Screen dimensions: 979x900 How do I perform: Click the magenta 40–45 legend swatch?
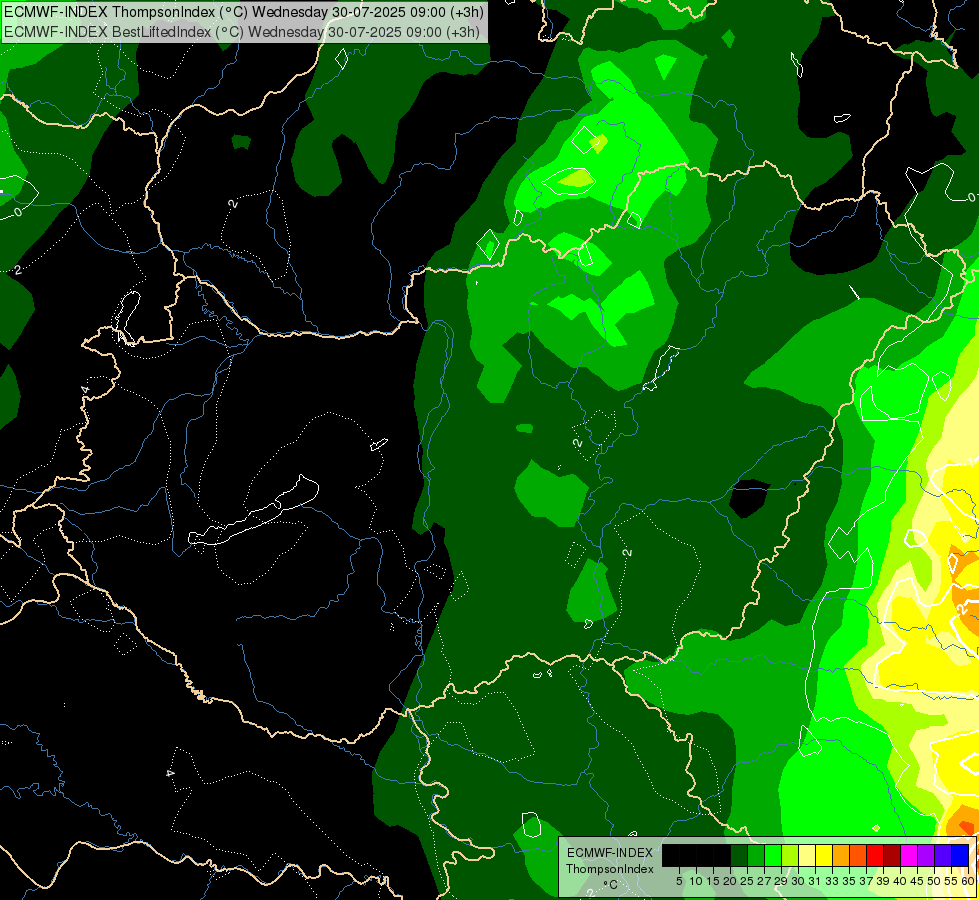[909, 855]
